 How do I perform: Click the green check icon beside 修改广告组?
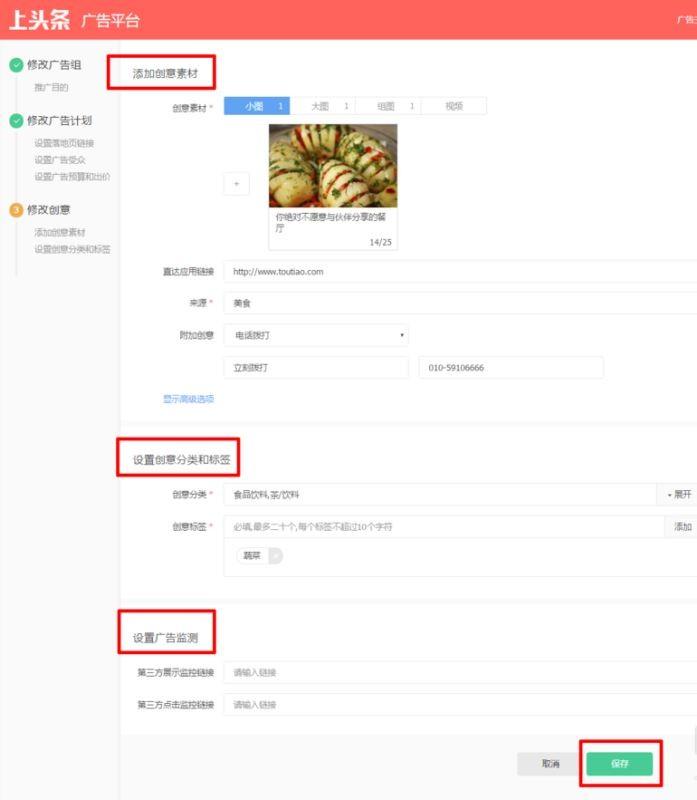pyautogui.click(x=16, y=65)
